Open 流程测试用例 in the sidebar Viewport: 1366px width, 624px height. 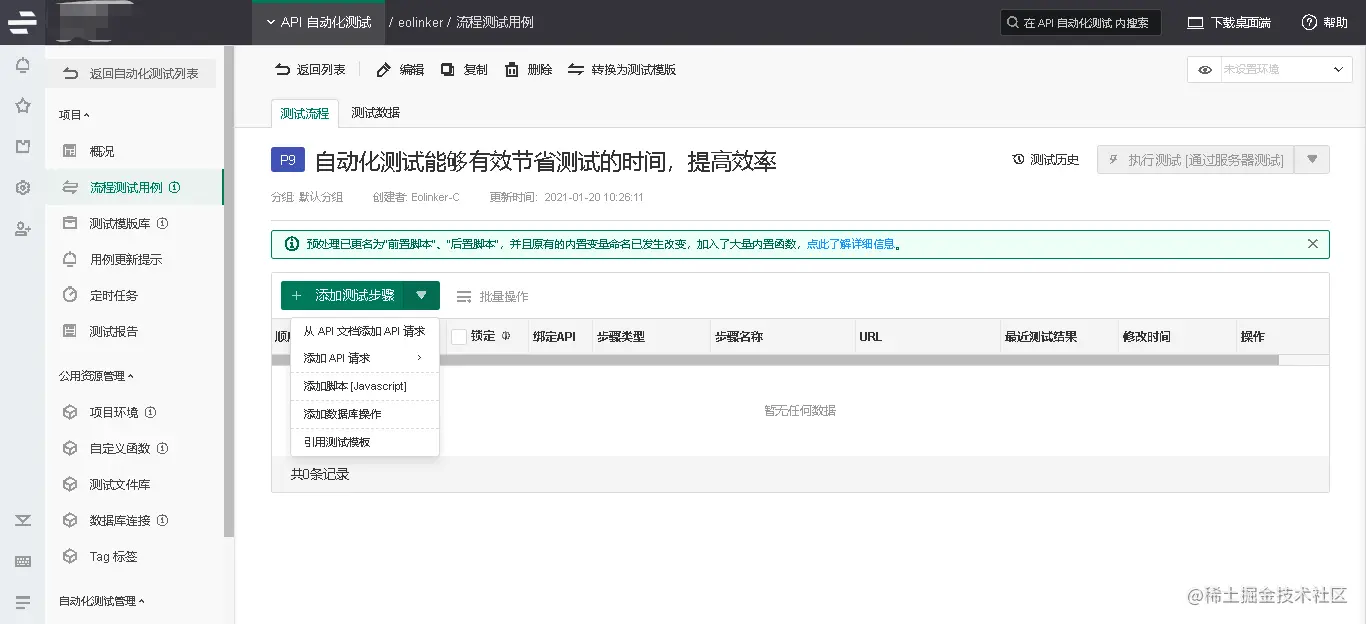pos(134,187)
